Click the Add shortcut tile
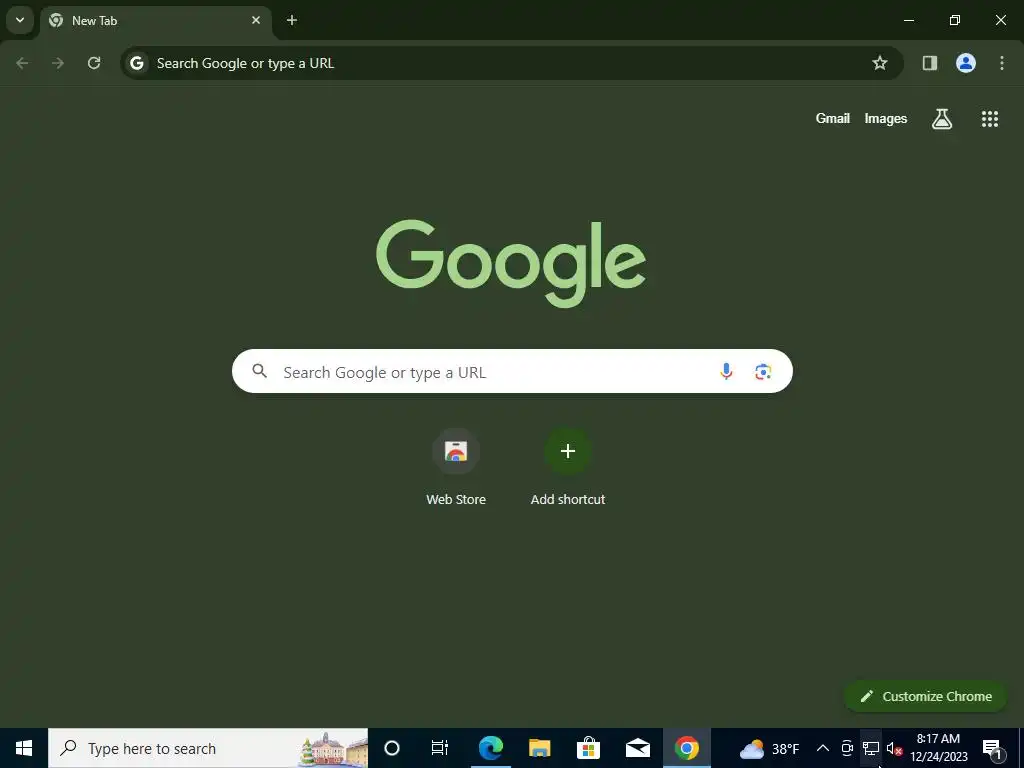Screen dimensions: 1024x768 pyautogui.click(x=568, y=467)
